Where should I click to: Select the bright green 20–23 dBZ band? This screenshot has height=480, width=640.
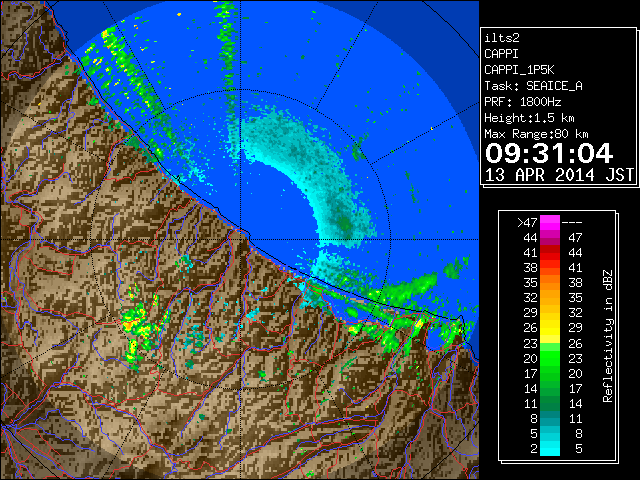[550, 358]
